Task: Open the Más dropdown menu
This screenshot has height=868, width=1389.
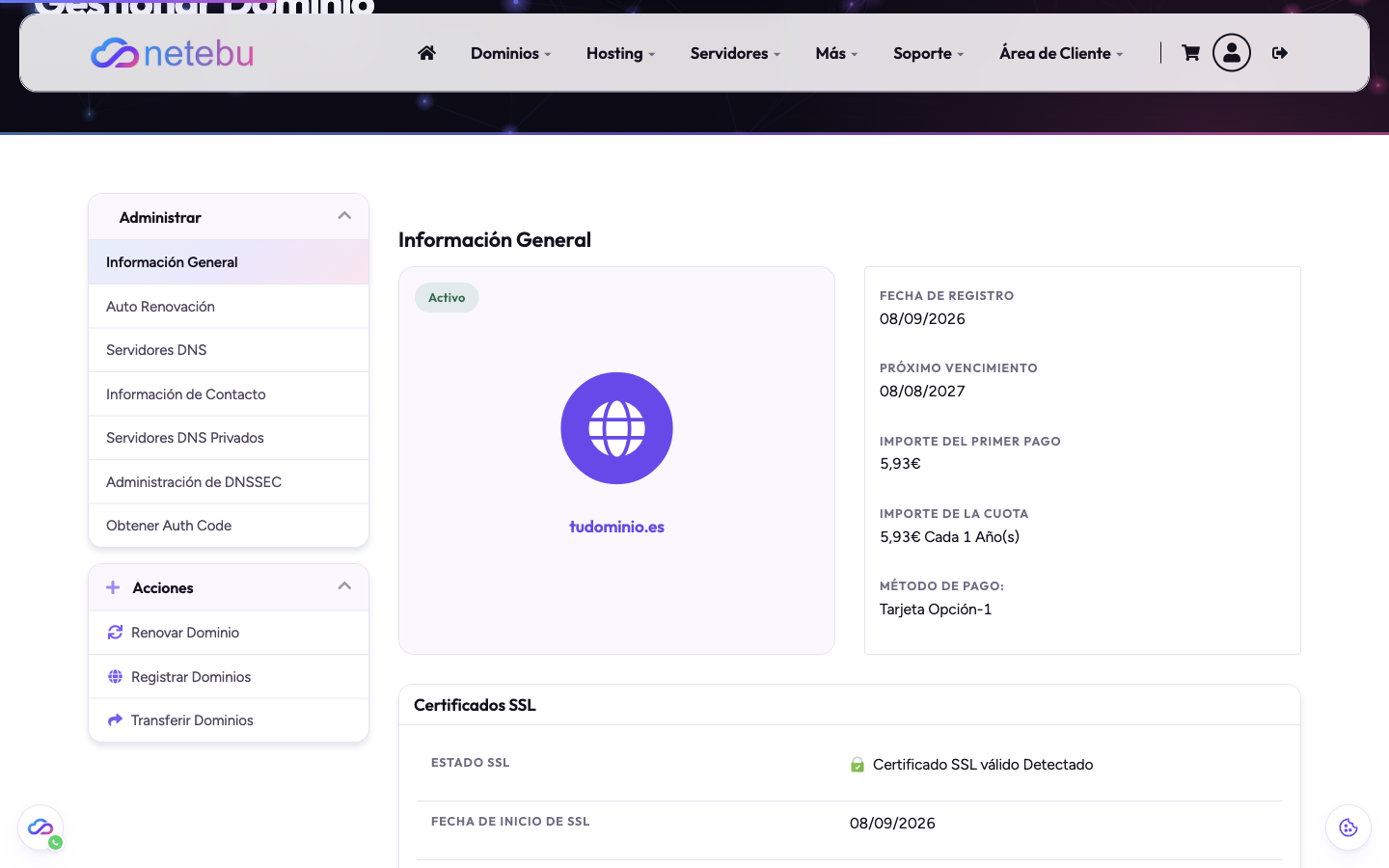Action: click(836, 53)
